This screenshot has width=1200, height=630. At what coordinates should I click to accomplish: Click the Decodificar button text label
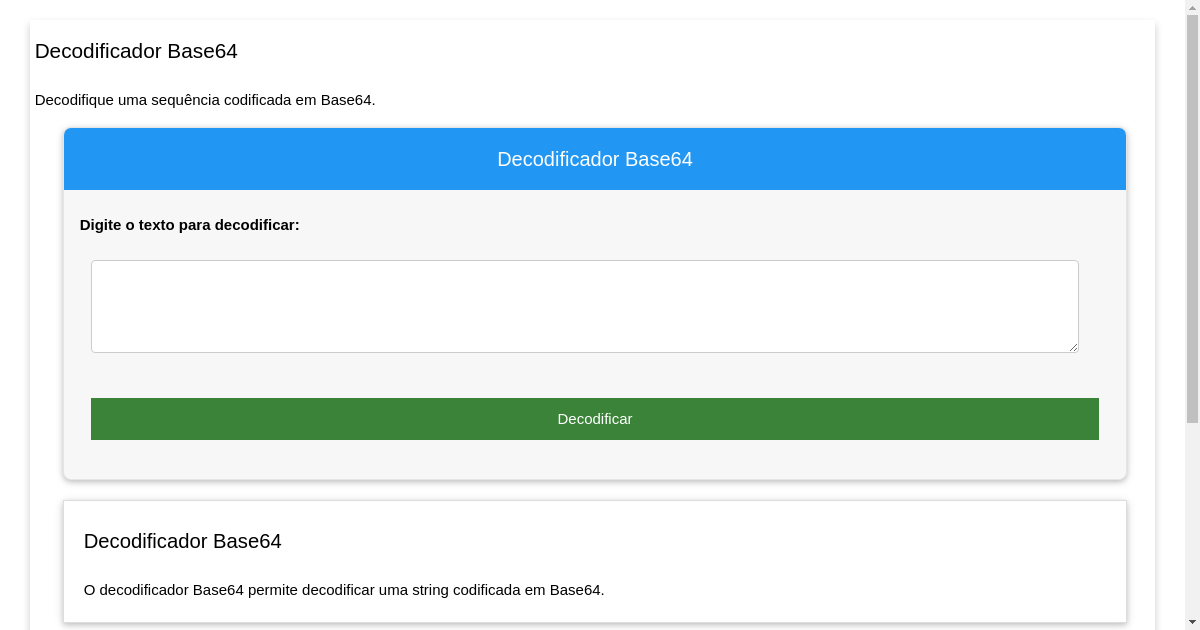click(x=594, y=419)
